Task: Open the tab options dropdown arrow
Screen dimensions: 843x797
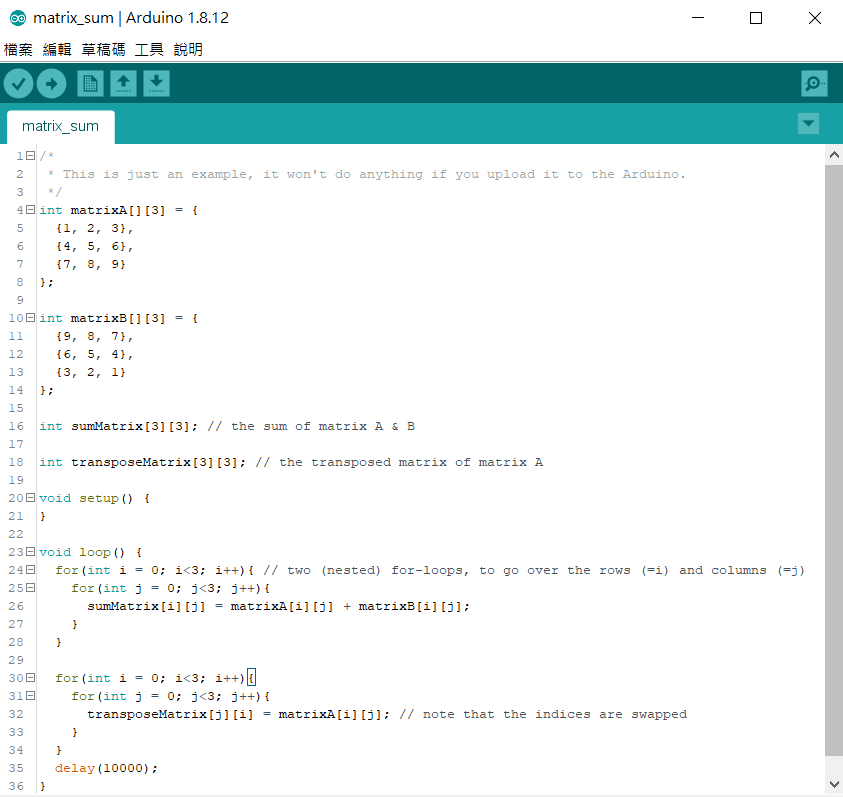Action: 808,123
